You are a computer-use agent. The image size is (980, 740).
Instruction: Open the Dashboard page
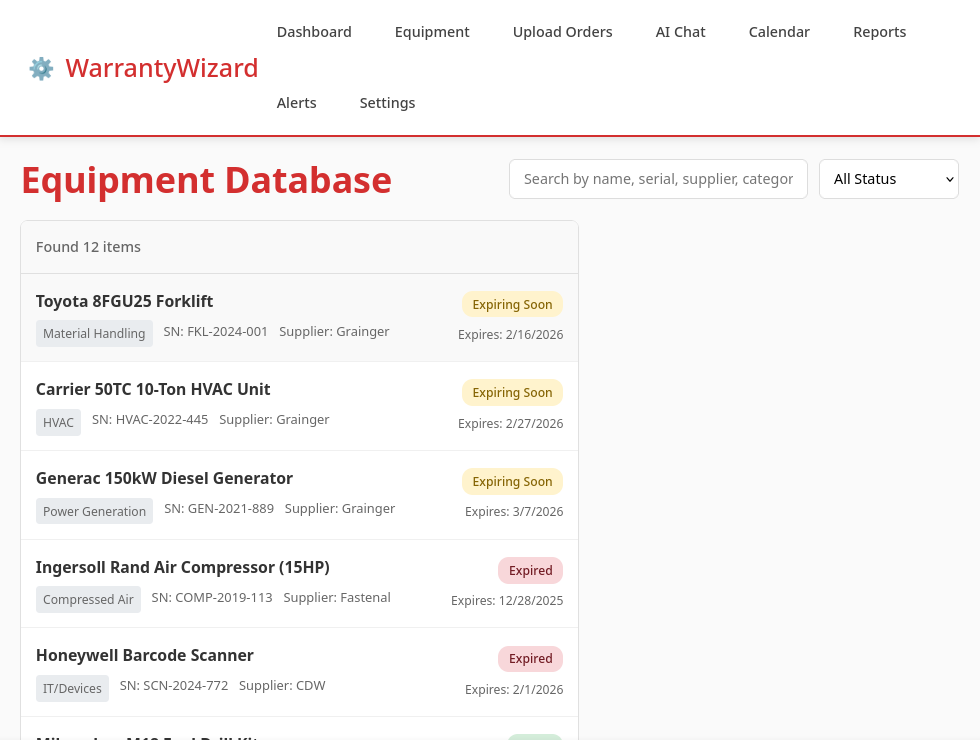point(314,32)
